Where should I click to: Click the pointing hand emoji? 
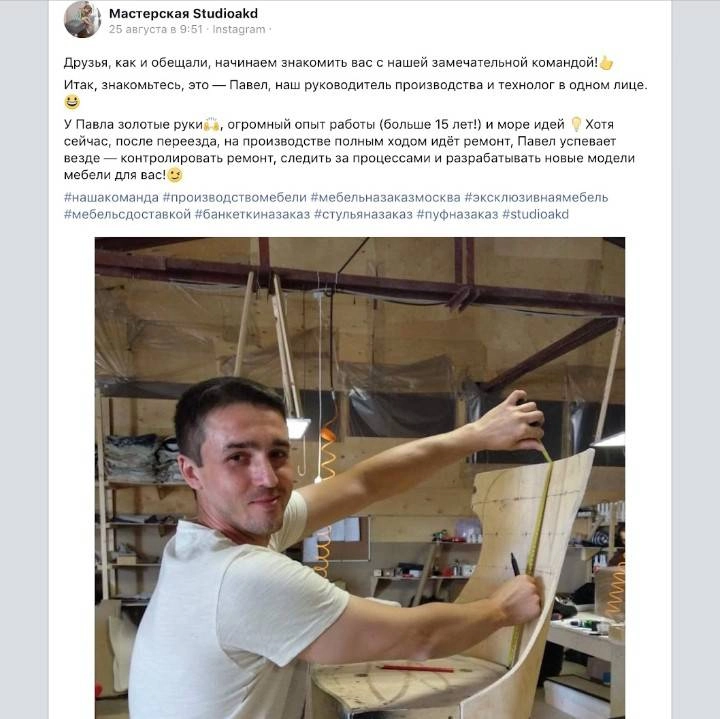pos(606,63)
